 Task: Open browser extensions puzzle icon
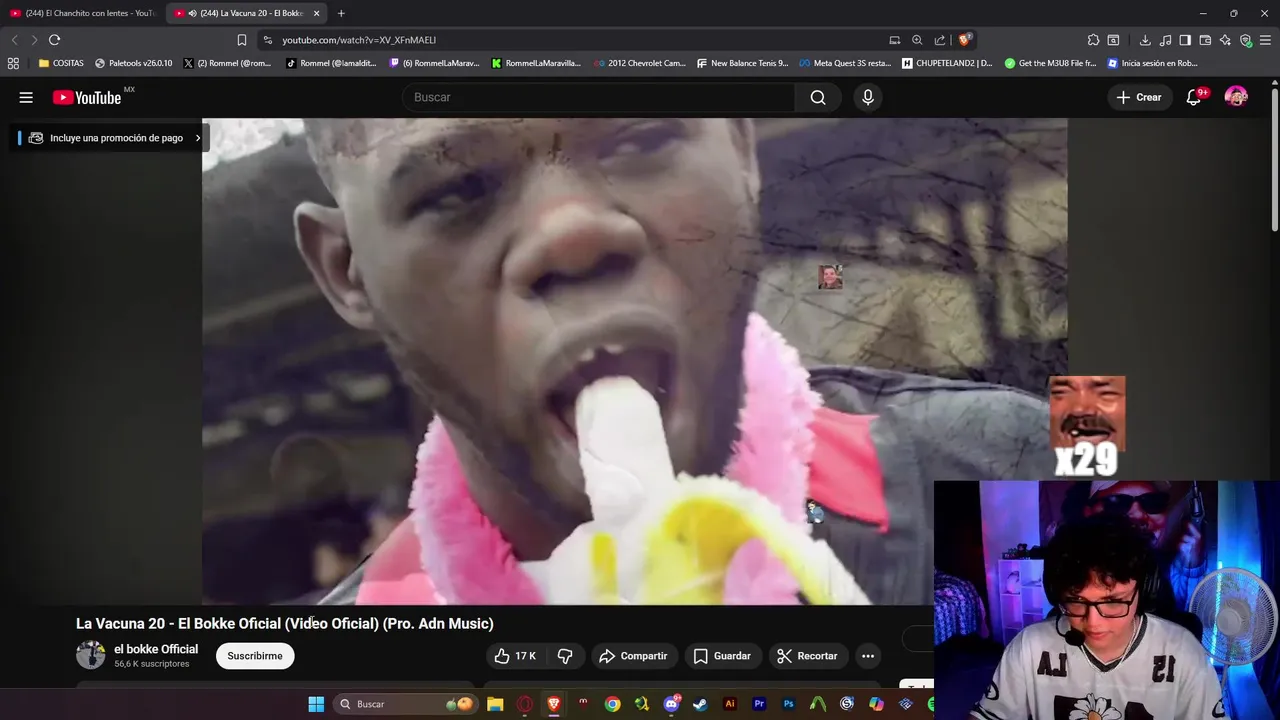(x=1093, y=40)
